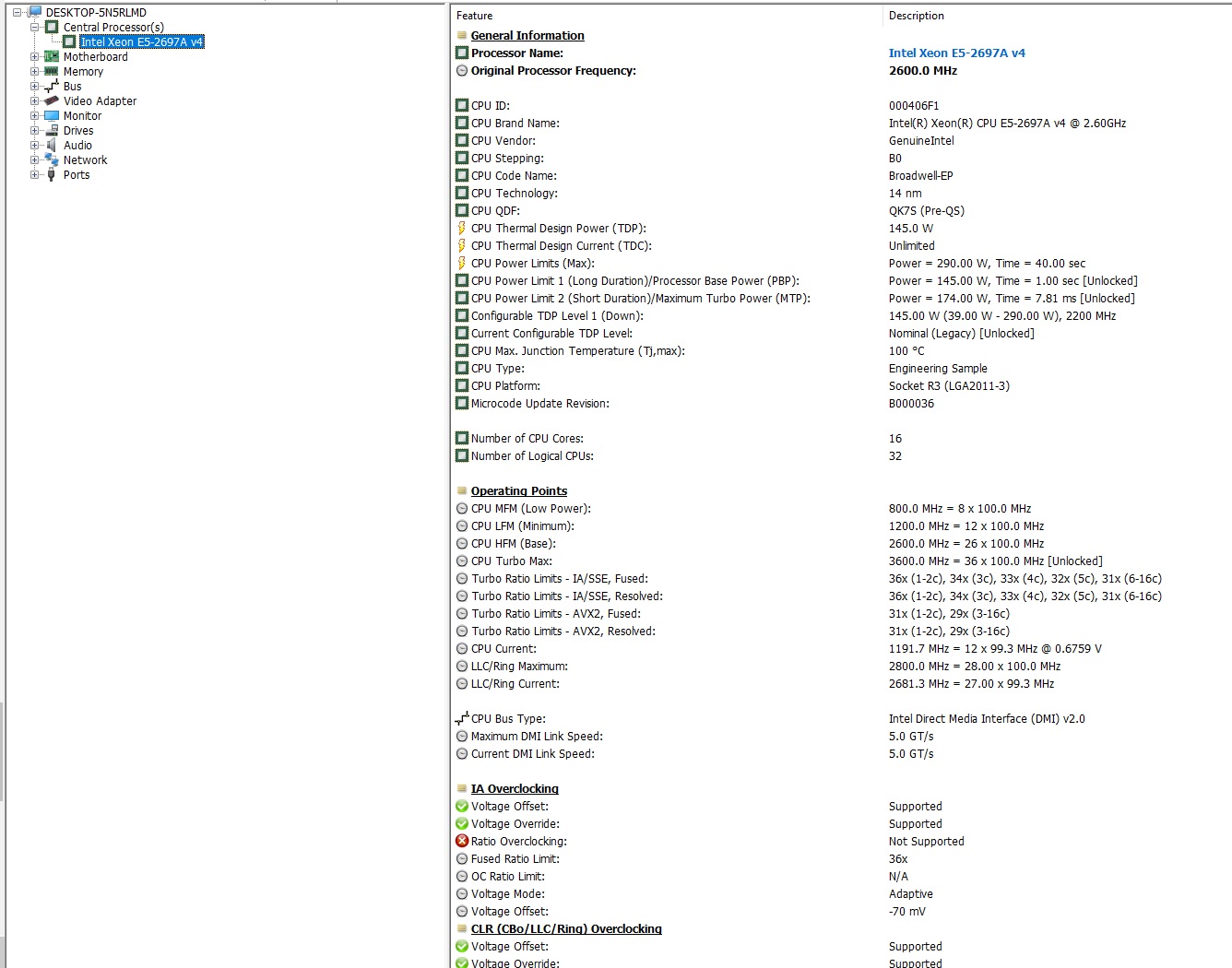Viewport: 1232px width, 968px height.
Task: Click the chip icon beside Processor Name
Action: coord(462,53)
